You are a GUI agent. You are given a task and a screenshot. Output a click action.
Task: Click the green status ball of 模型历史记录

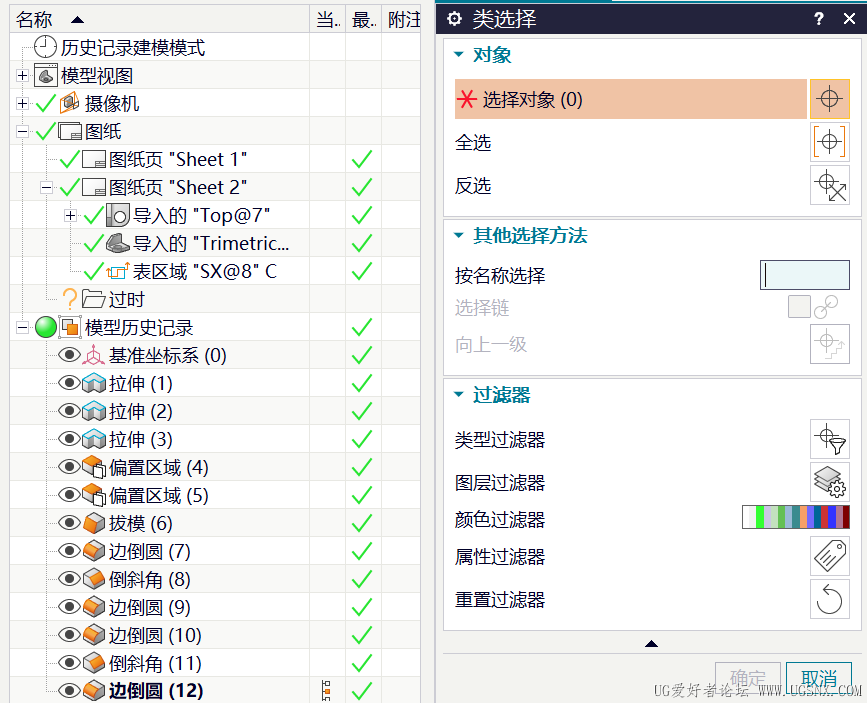[46, 327]
